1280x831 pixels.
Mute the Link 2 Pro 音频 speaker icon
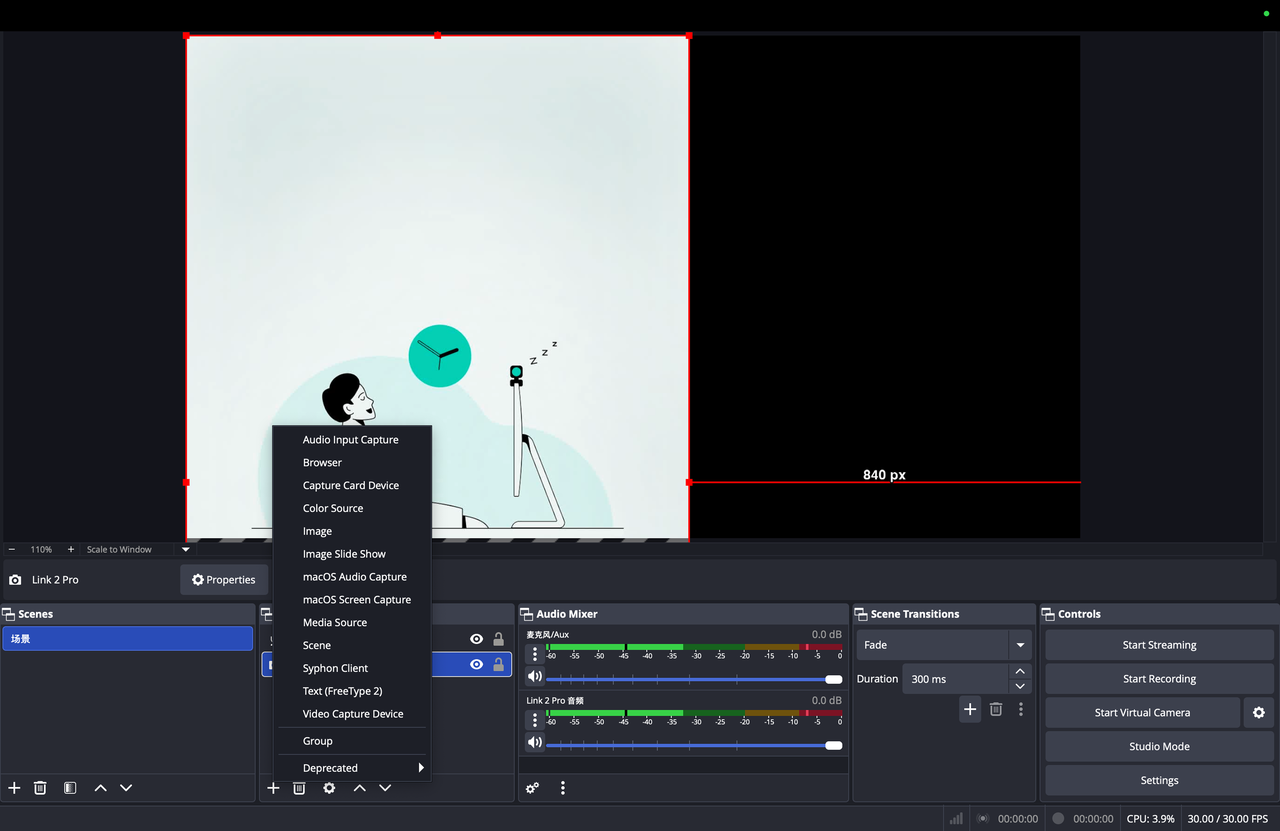(535, 742)
